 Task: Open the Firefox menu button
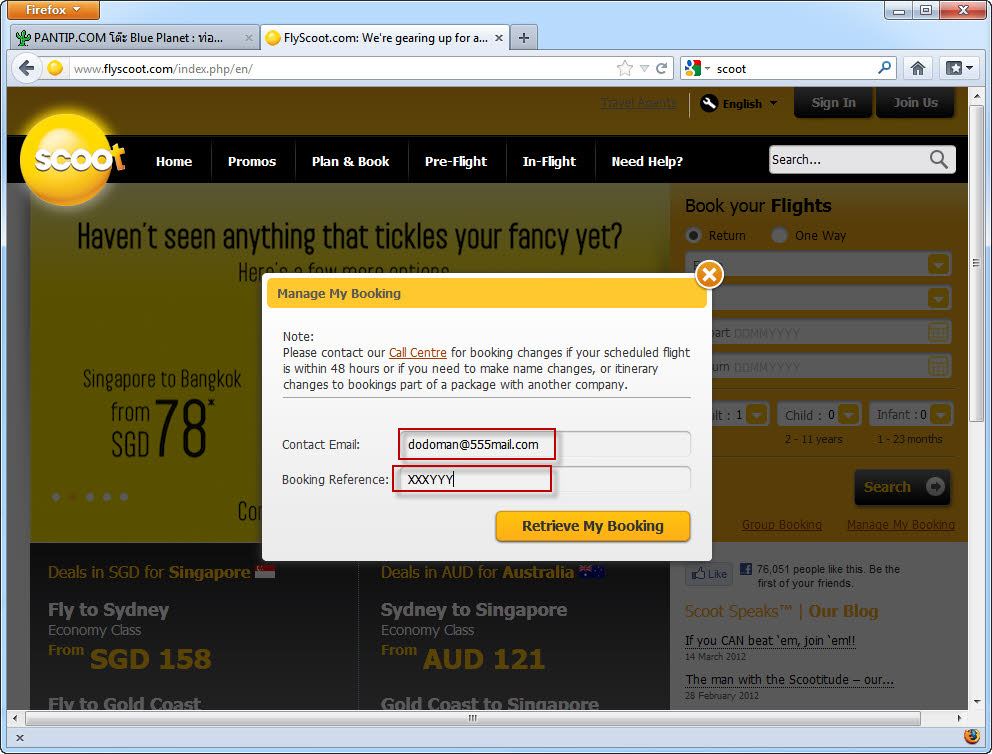pos(53,9)
